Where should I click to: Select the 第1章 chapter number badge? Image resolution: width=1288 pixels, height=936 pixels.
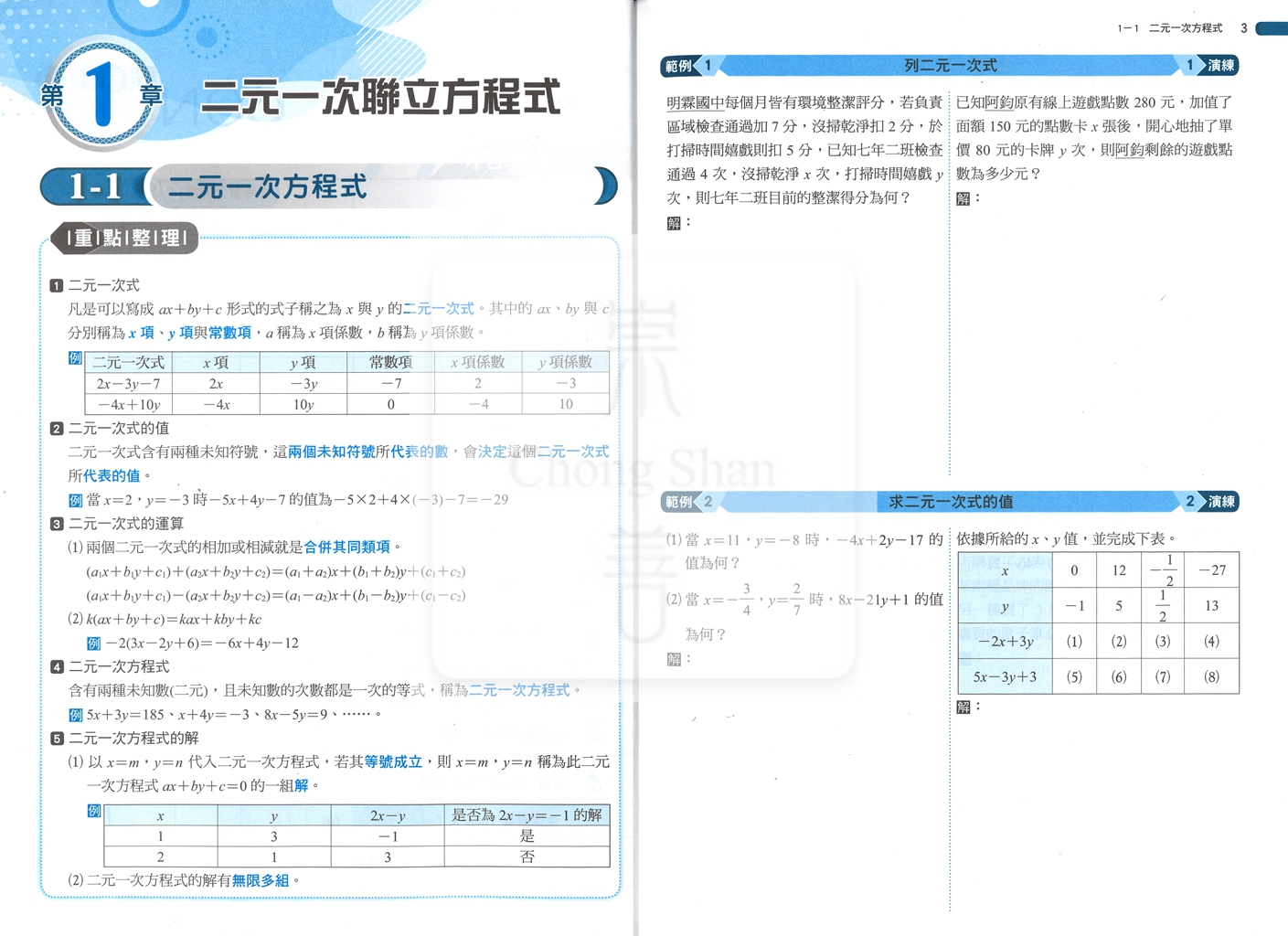(101, 94)
